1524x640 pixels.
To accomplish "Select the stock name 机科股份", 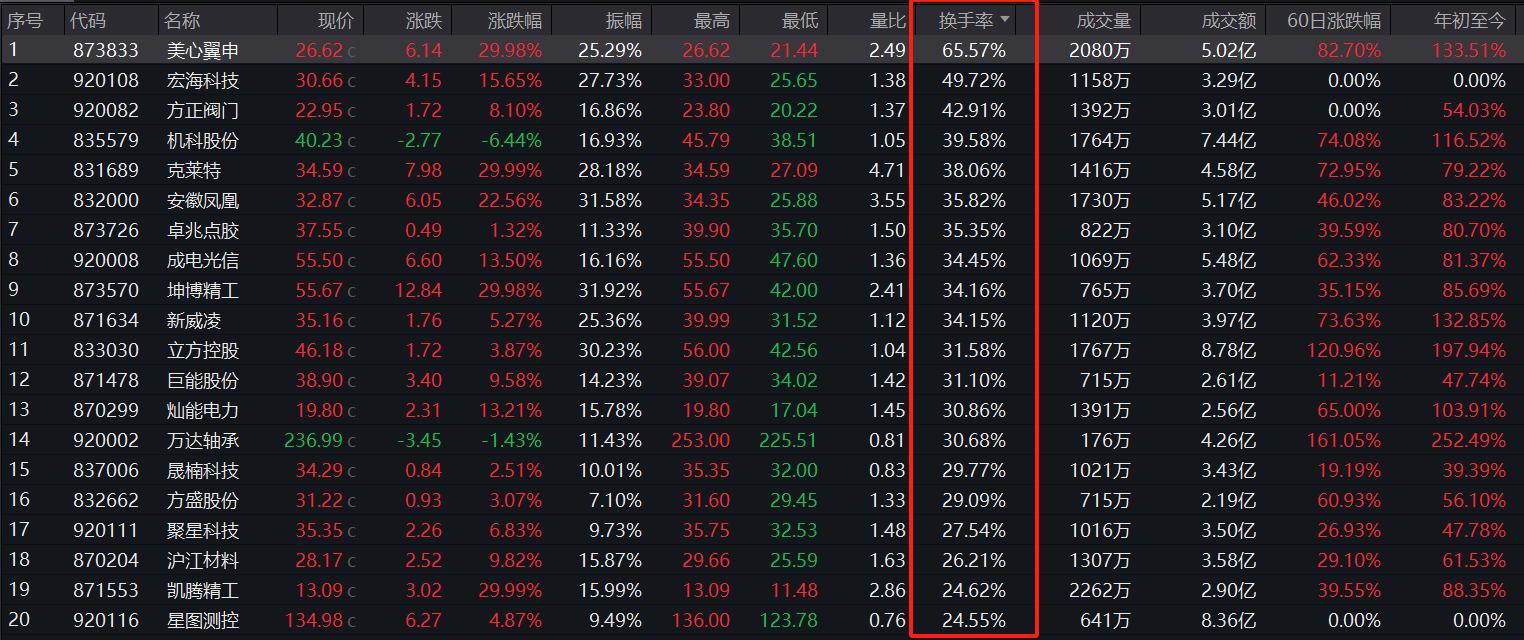I will pos(203,140).
